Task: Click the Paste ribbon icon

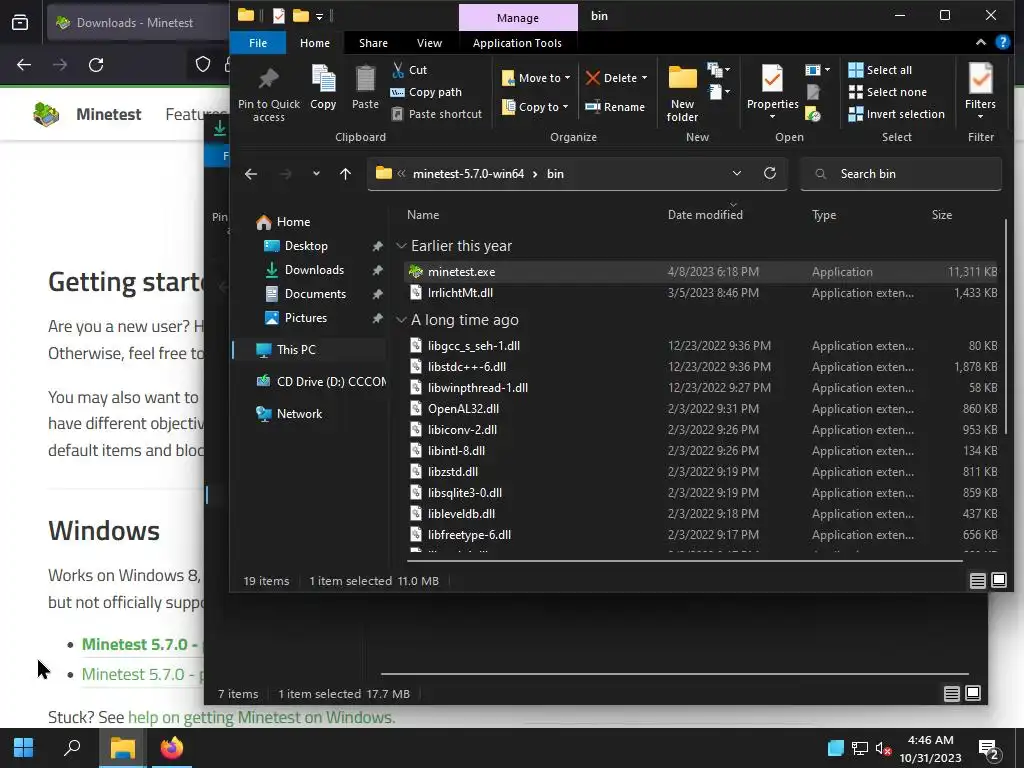Action: pos(365,88)
